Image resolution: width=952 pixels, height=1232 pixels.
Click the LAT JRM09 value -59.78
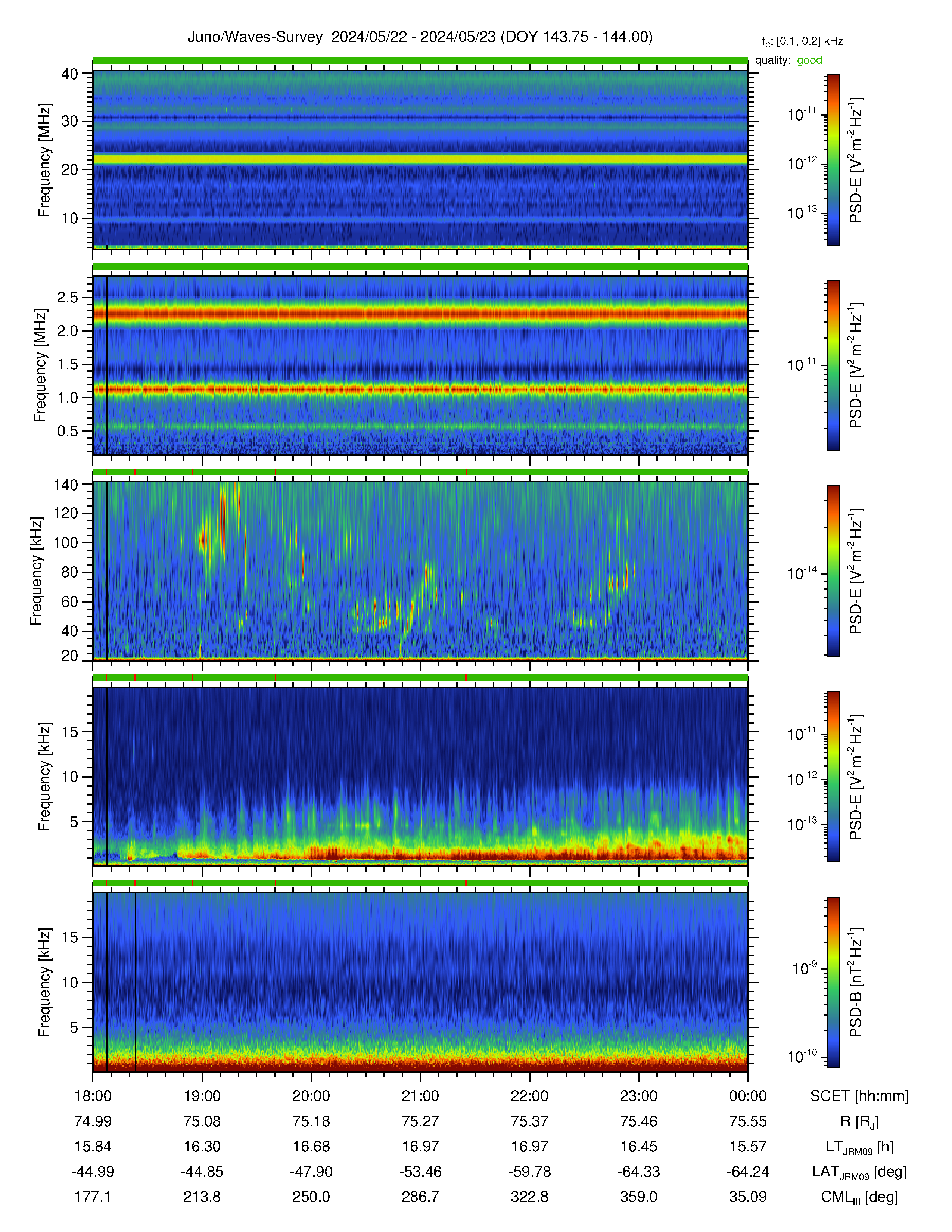point(530,1172)
